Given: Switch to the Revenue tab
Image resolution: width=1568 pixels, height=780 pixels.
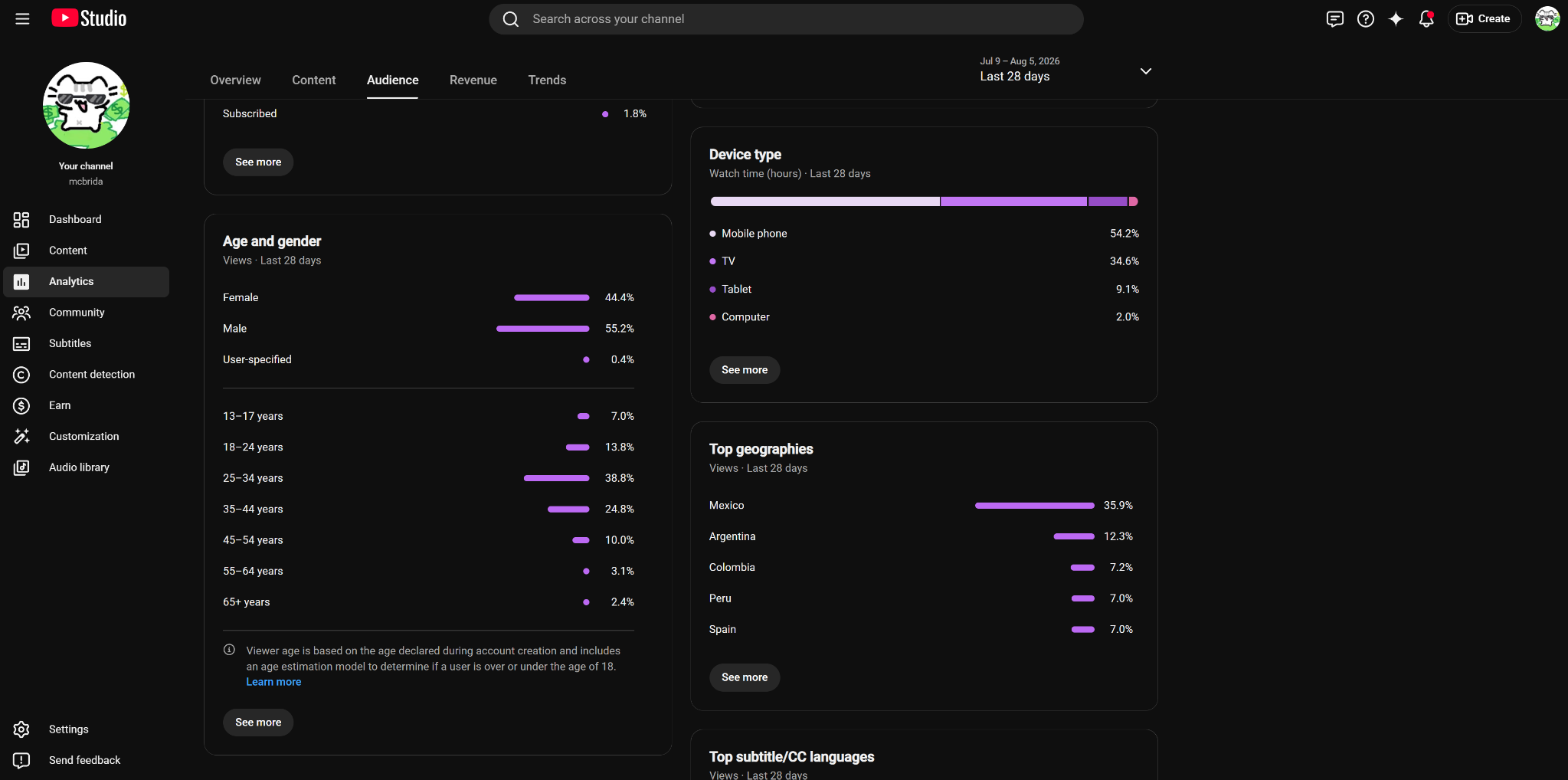Looking at the screenshot, I should 473,80.
